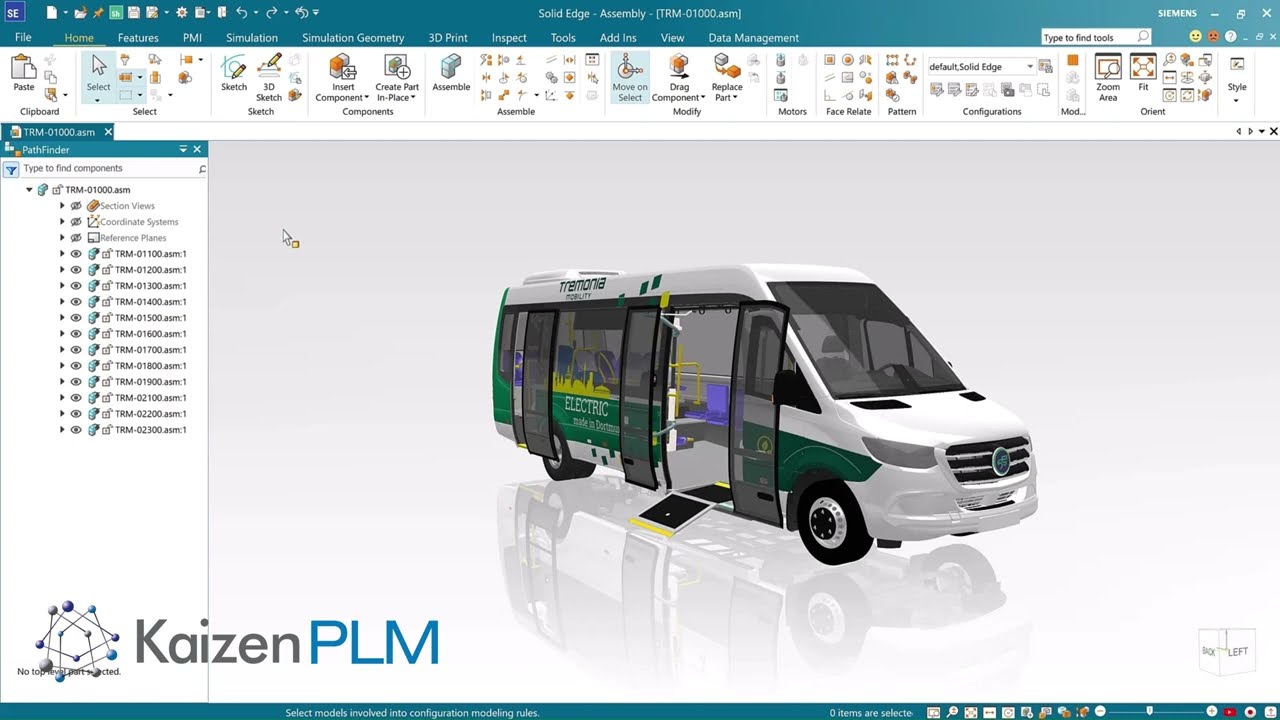Switch to the Features ribbon tab
This screenshot has height=720, width=1280.
point(138,38)
